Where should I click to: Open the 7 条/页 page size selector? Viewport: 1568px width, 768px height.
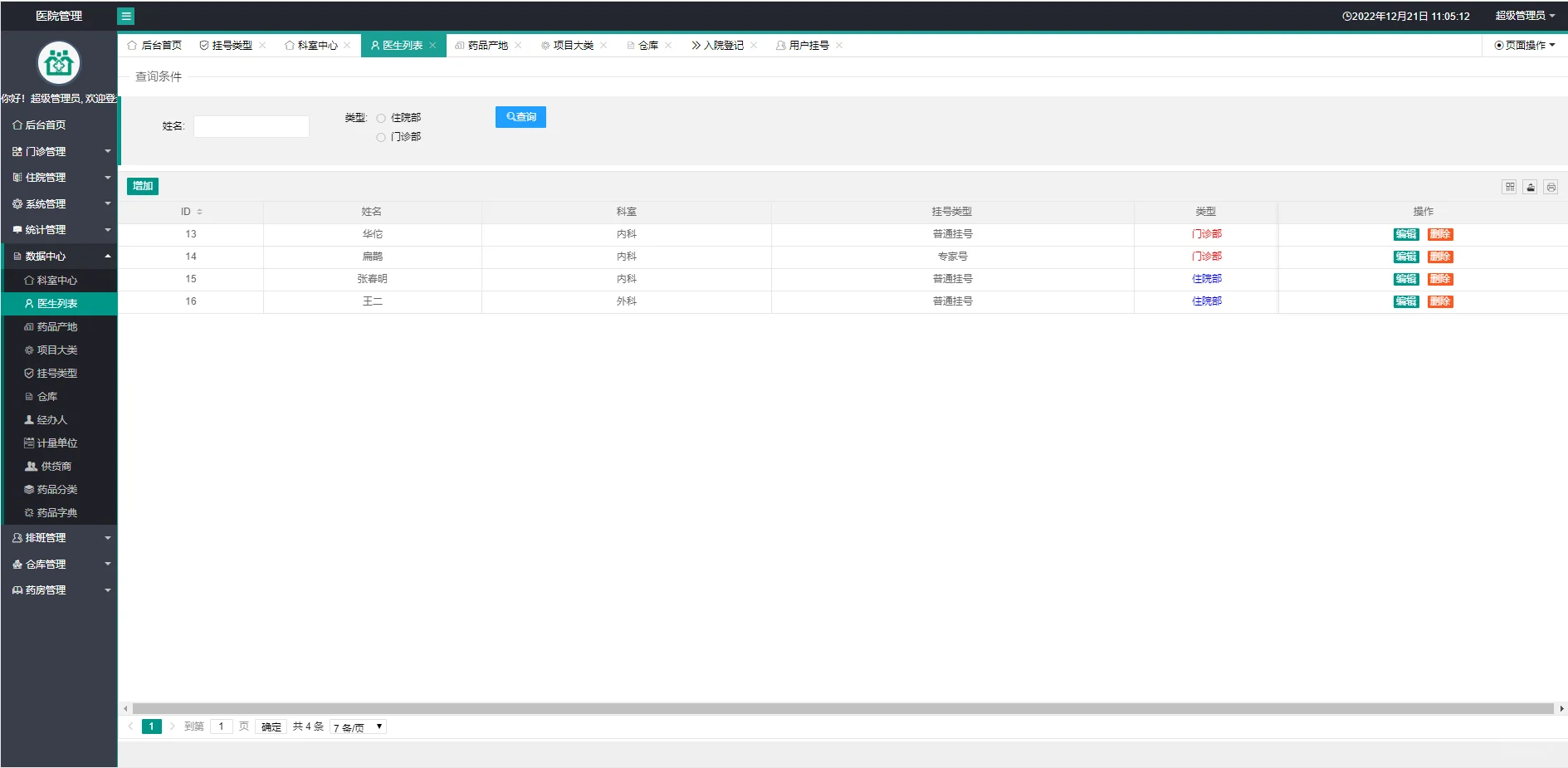pyautogui.click(x=358, y=727)
